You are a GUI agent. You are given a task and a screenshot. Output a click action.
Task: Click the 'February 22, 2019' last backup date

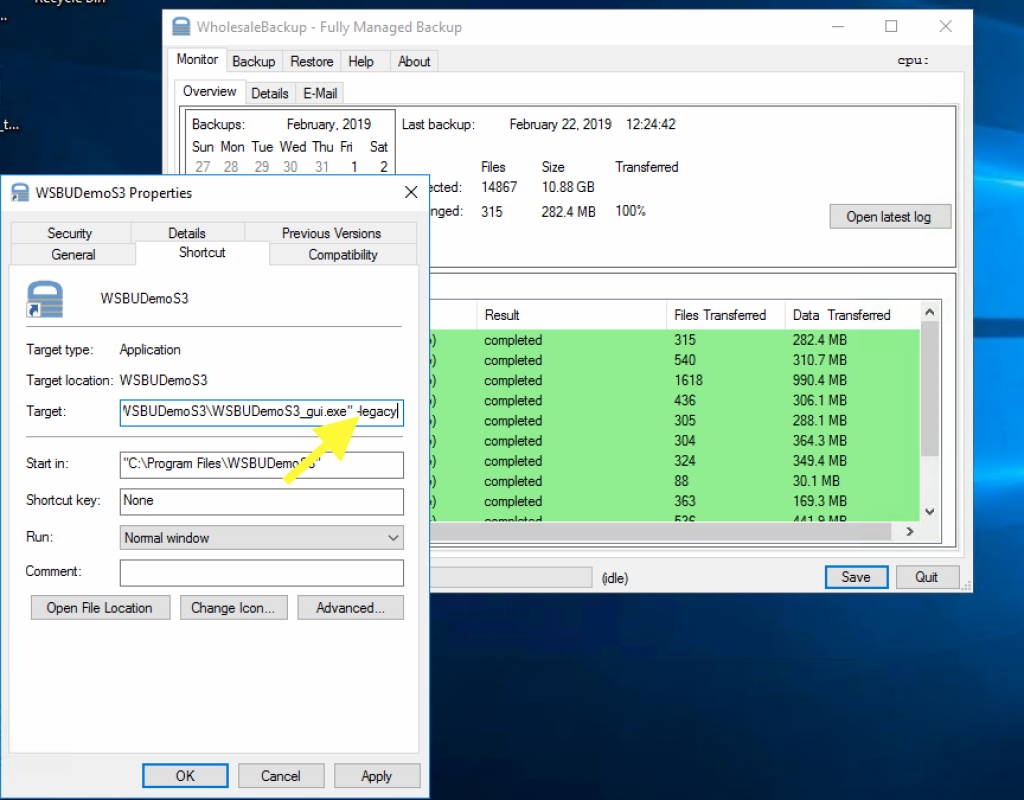tap(560, 124)
